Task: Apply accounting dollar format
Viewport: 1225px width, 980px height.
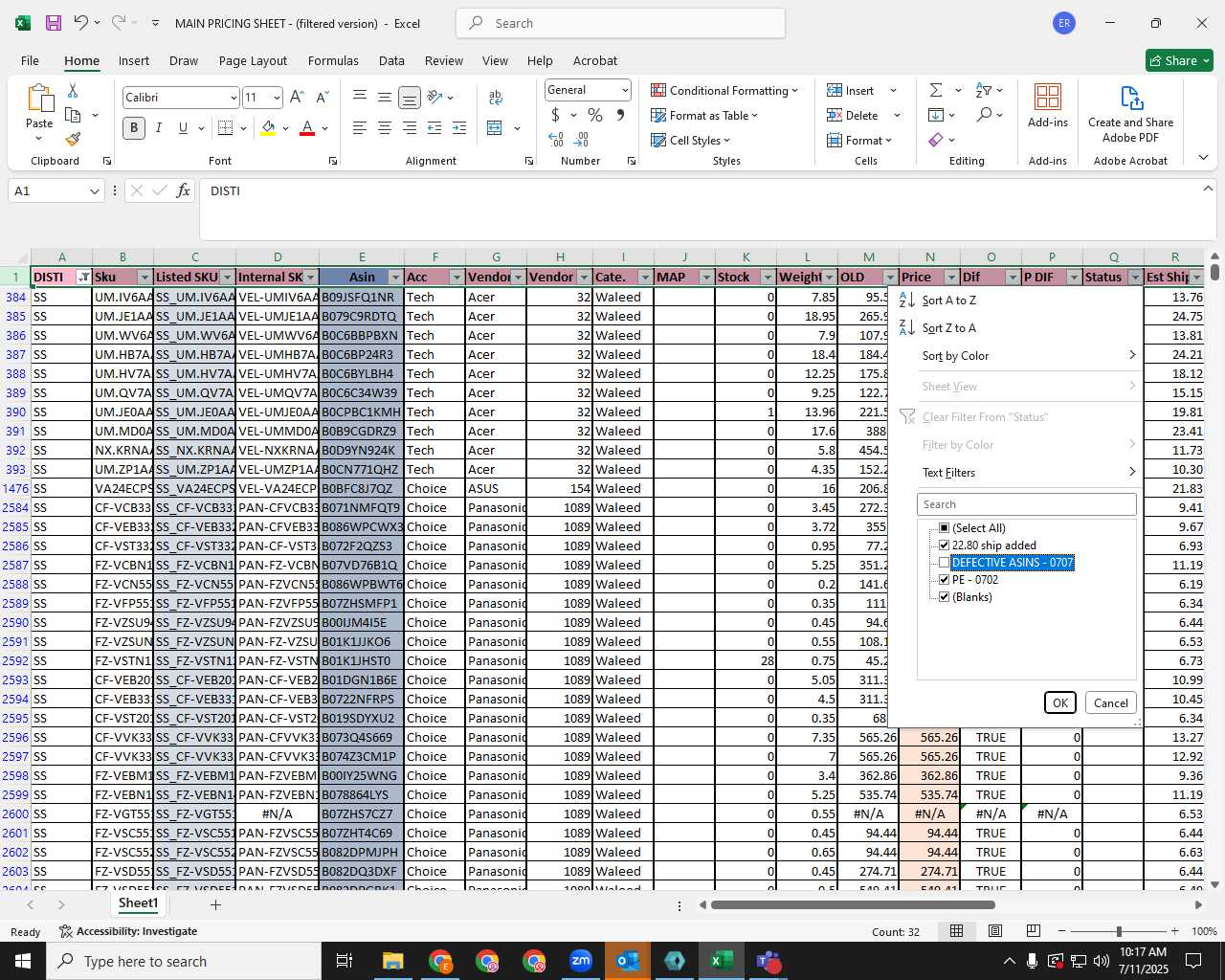Action: coord(555,116)
